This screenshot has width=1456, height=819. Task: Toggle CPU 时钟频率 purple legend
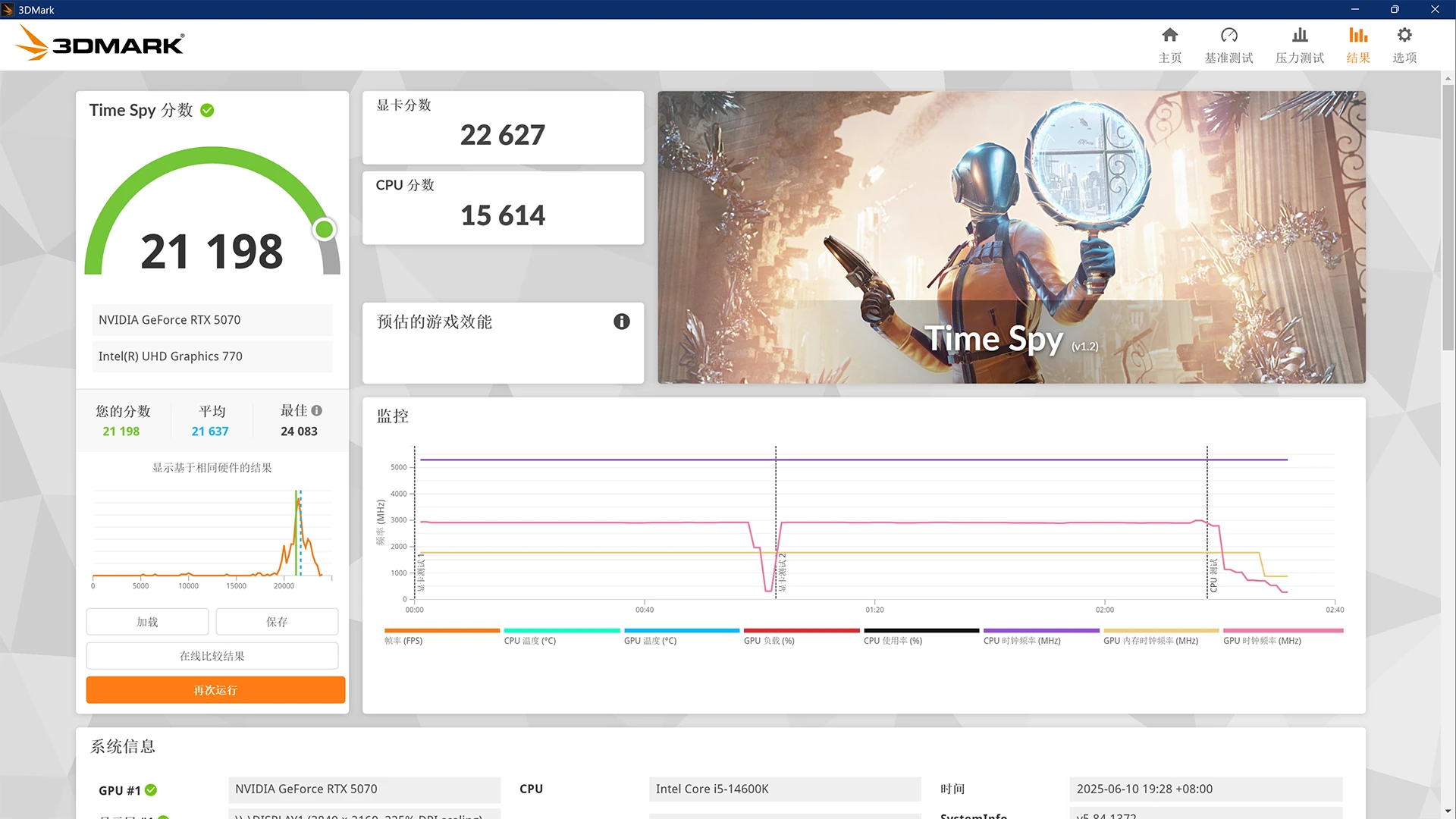[1040, 635]
